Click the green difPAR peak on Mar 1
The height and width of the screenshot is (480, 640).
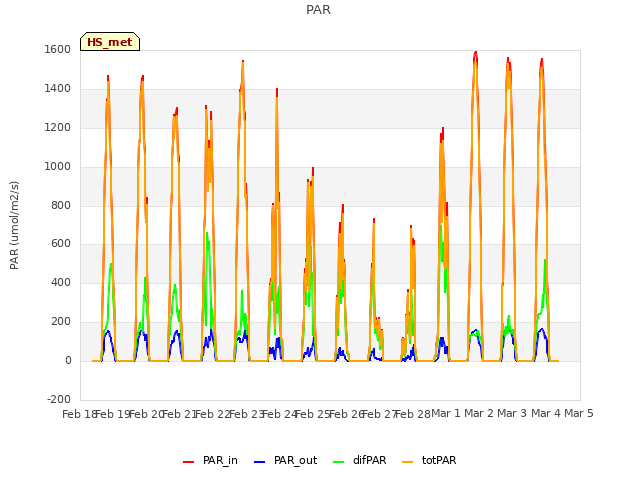coord(441,226)
